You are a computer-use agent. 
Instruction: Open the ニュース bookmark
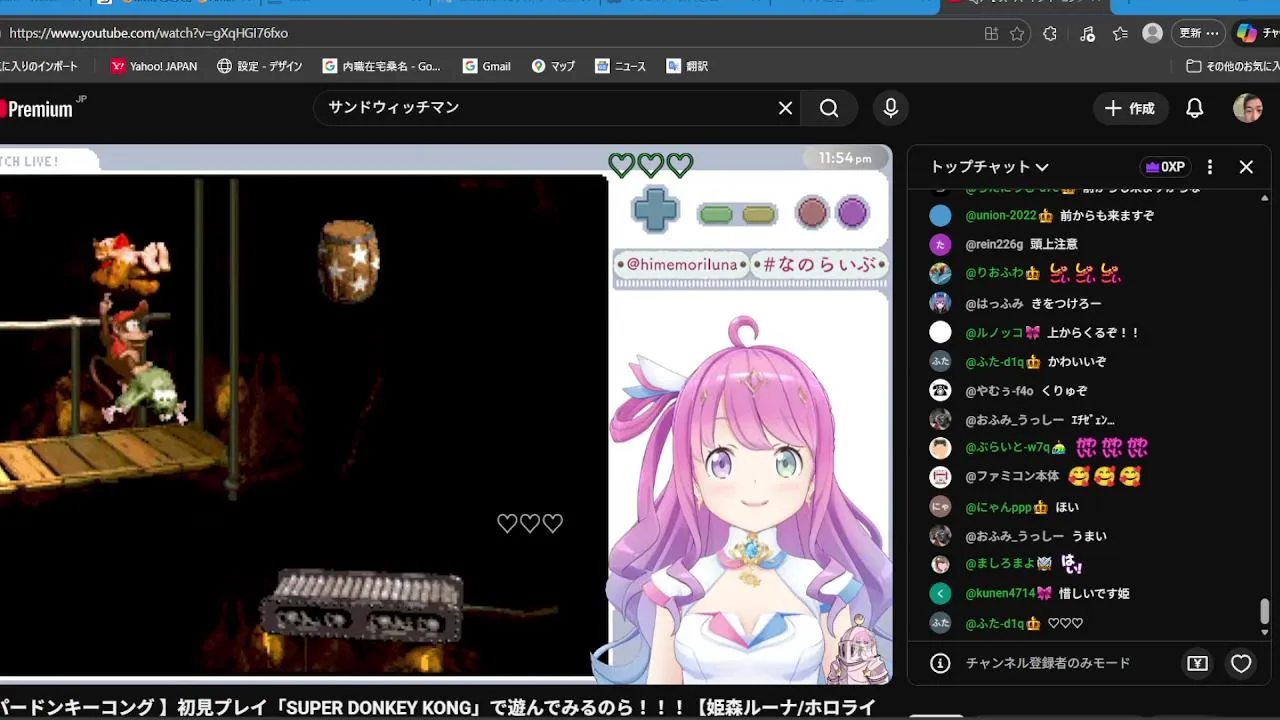(x=620, y=66)
